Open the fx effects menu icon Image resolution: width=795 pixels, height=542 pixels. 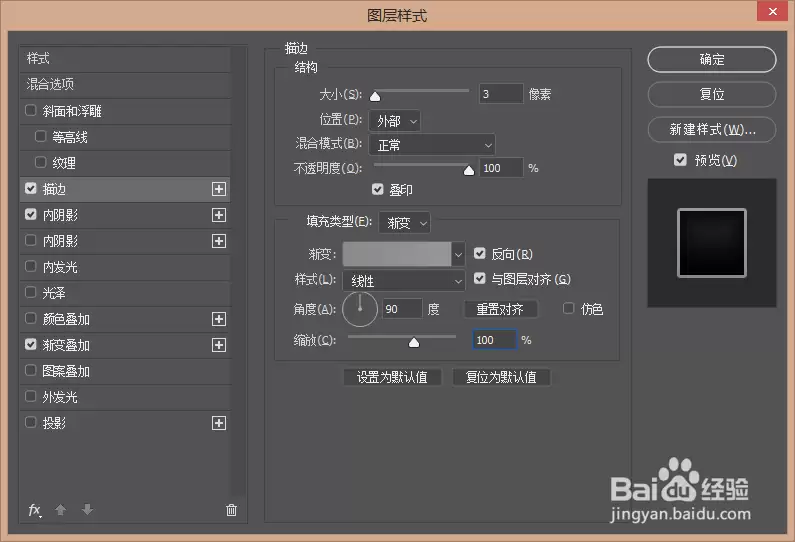(x=34, y=510)
